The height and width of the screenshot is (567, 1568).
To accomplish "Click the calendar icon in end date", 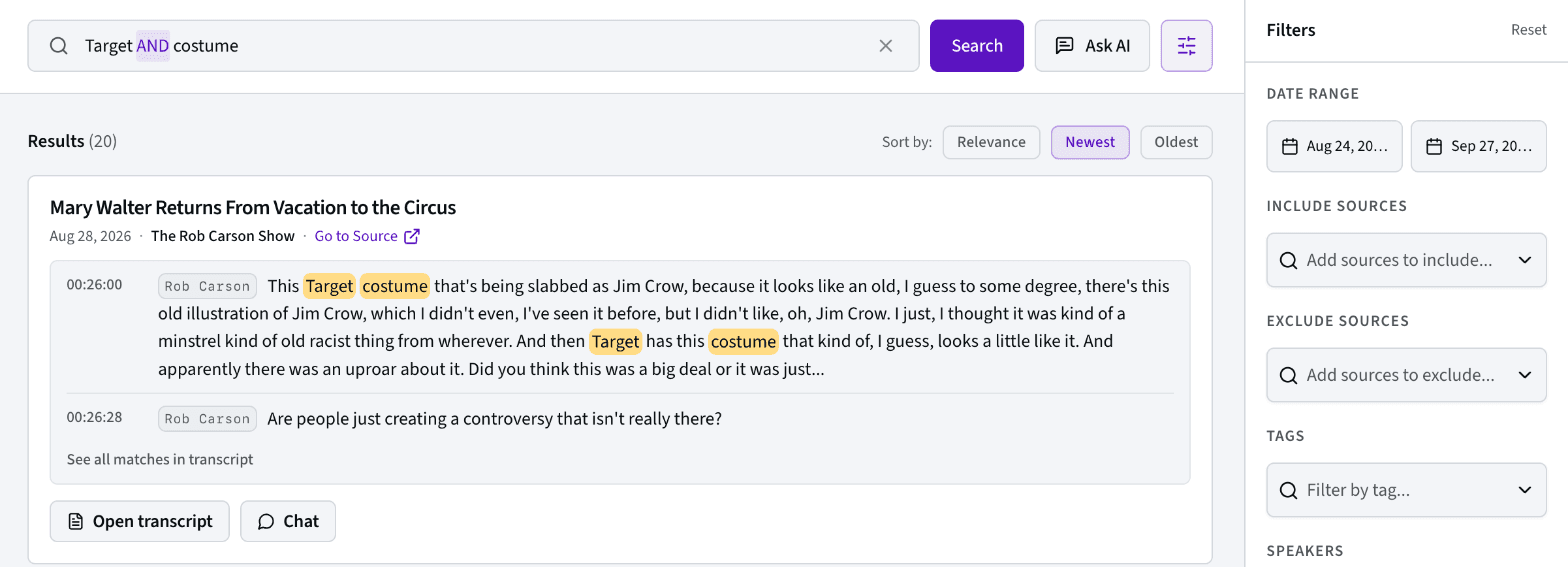I will 1434,146.
